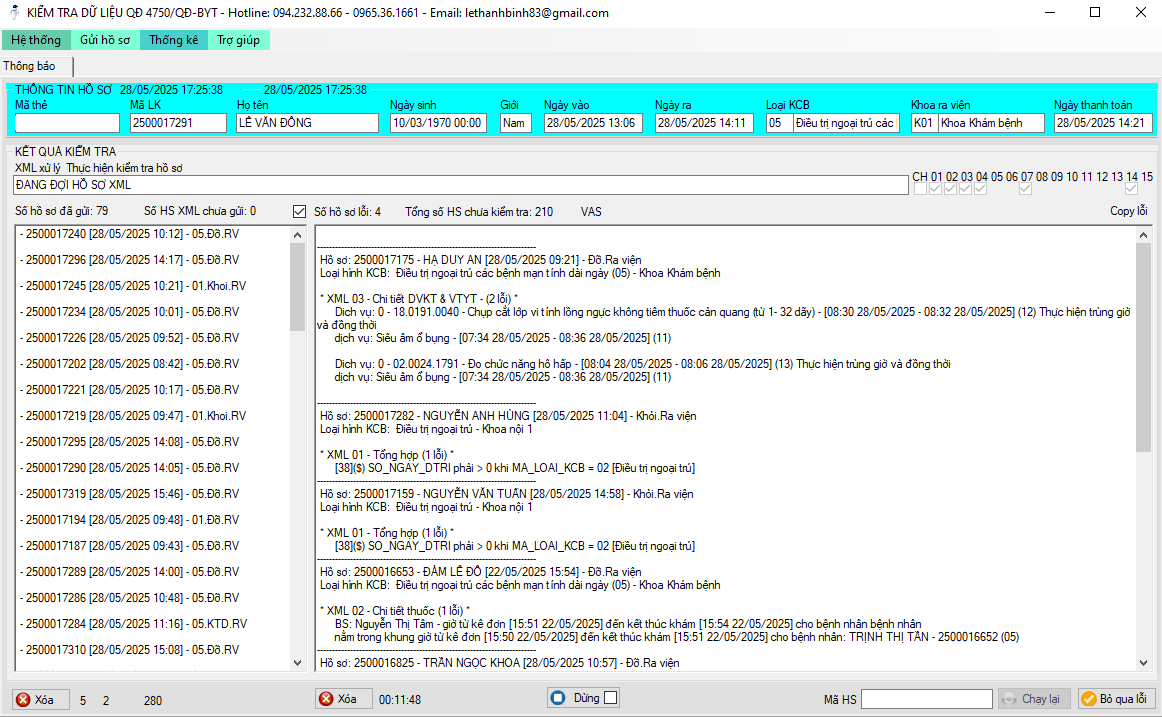Open the Gửi hồ sơ menu
This screenshot has width=1162, height=717.
[x=105, y=40]
